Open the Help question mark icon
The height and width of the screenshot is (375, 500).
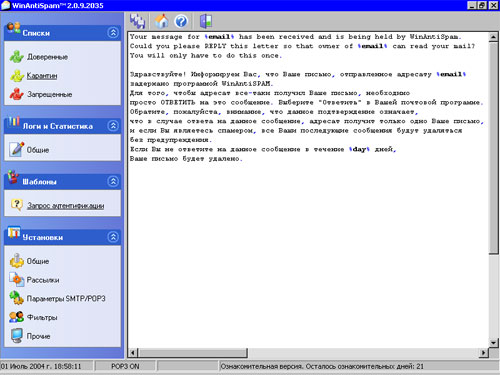(181, 22)
